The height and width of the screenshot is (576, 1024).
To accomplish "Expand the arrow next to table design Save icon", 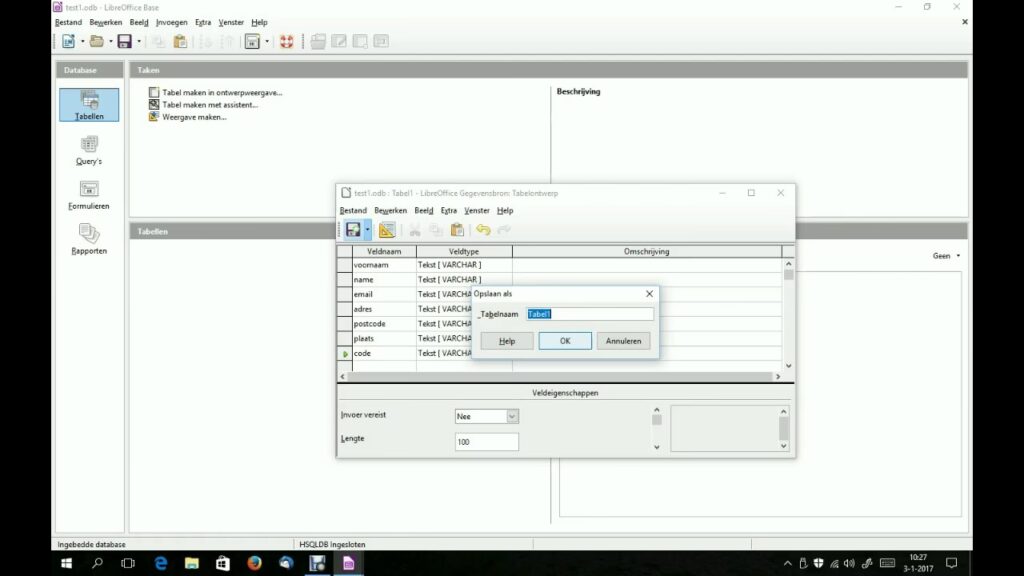I will click(367, 230).
